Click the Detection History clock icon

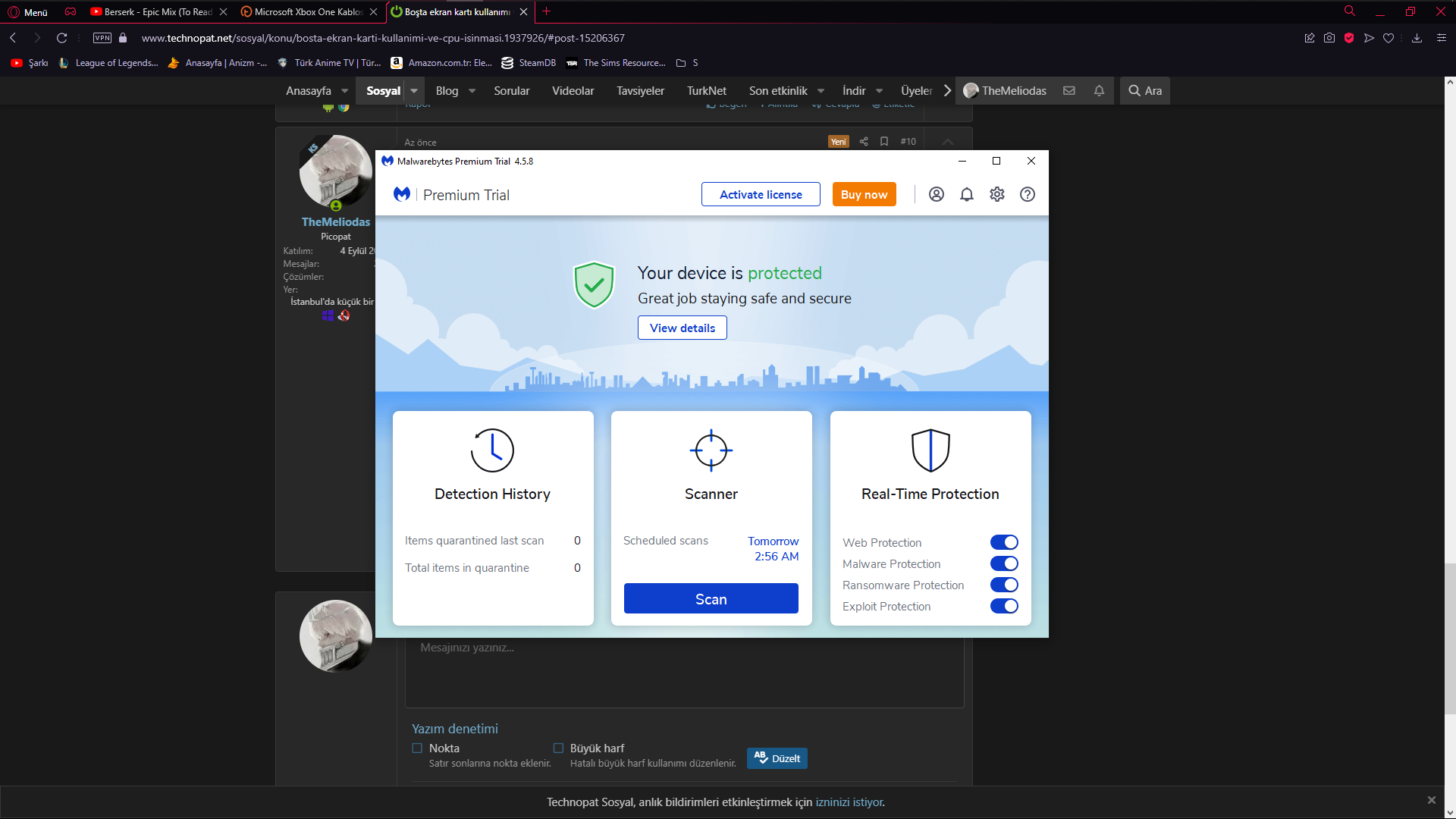pos(492,450)
